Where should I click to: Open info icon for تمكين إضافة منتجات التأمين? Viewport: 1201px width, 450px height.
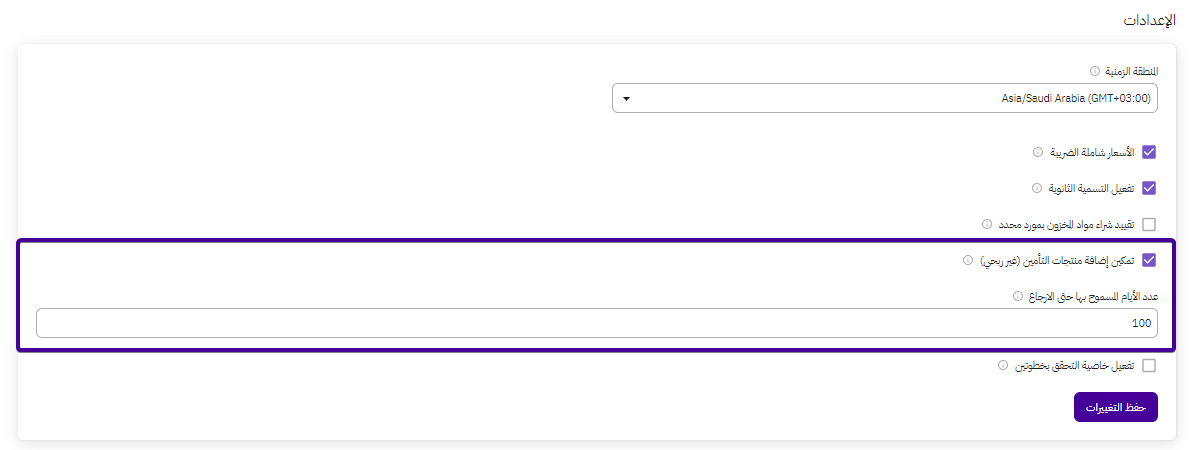tap(967, 260)
